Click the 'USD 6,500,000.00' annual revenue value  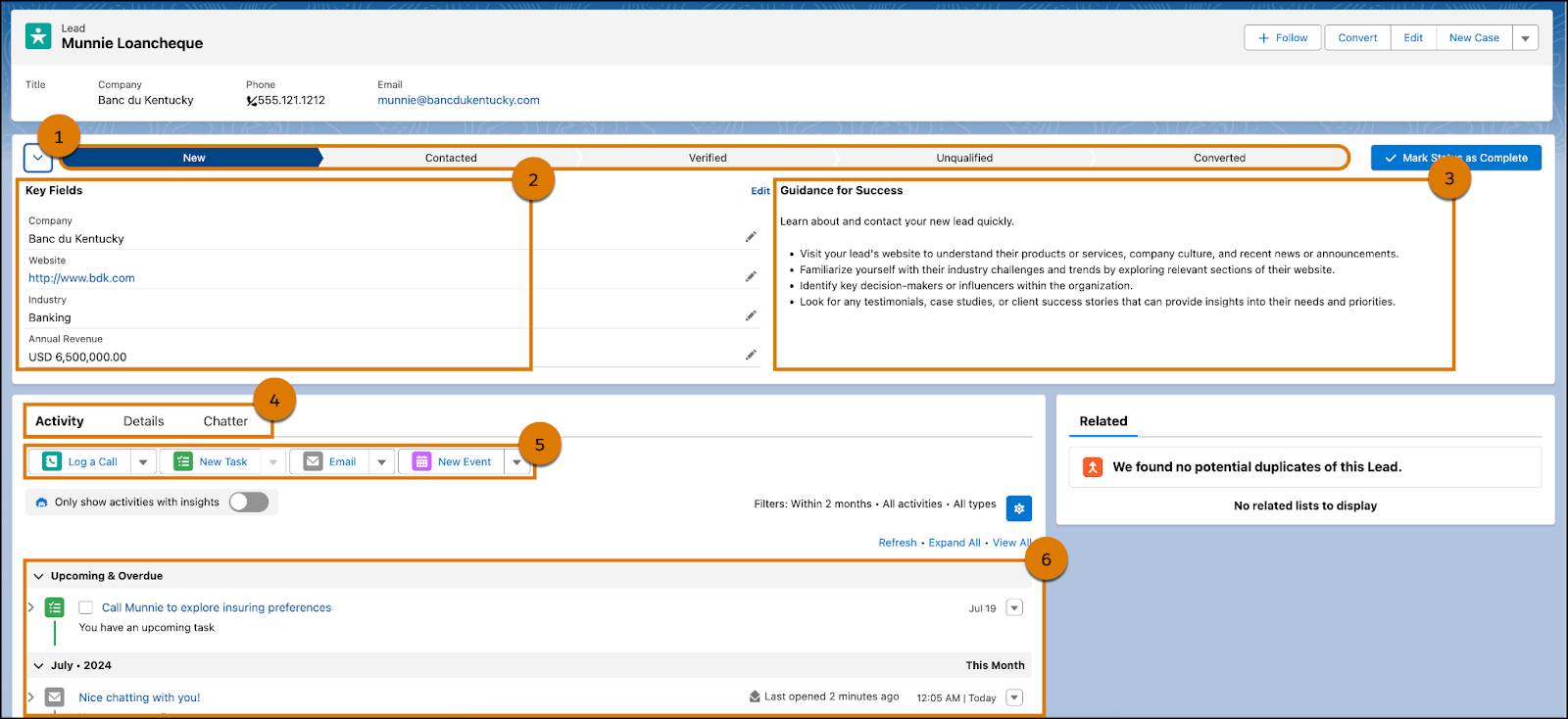pyautogui.click(x=77, y=357)
